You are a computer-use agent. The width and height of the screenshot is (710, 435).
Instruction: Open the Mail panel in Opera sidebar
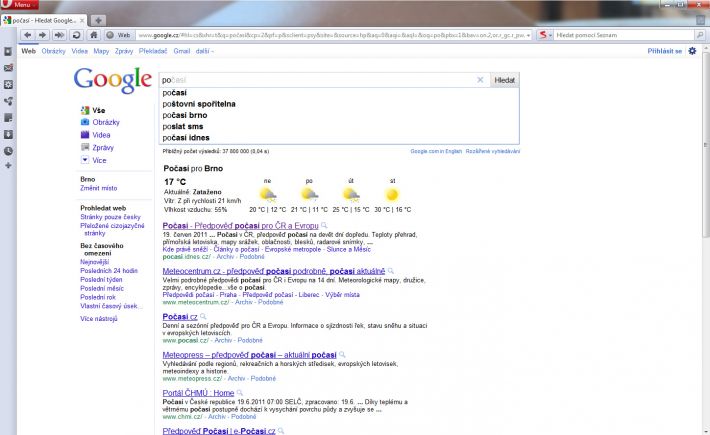click(8, 68)
